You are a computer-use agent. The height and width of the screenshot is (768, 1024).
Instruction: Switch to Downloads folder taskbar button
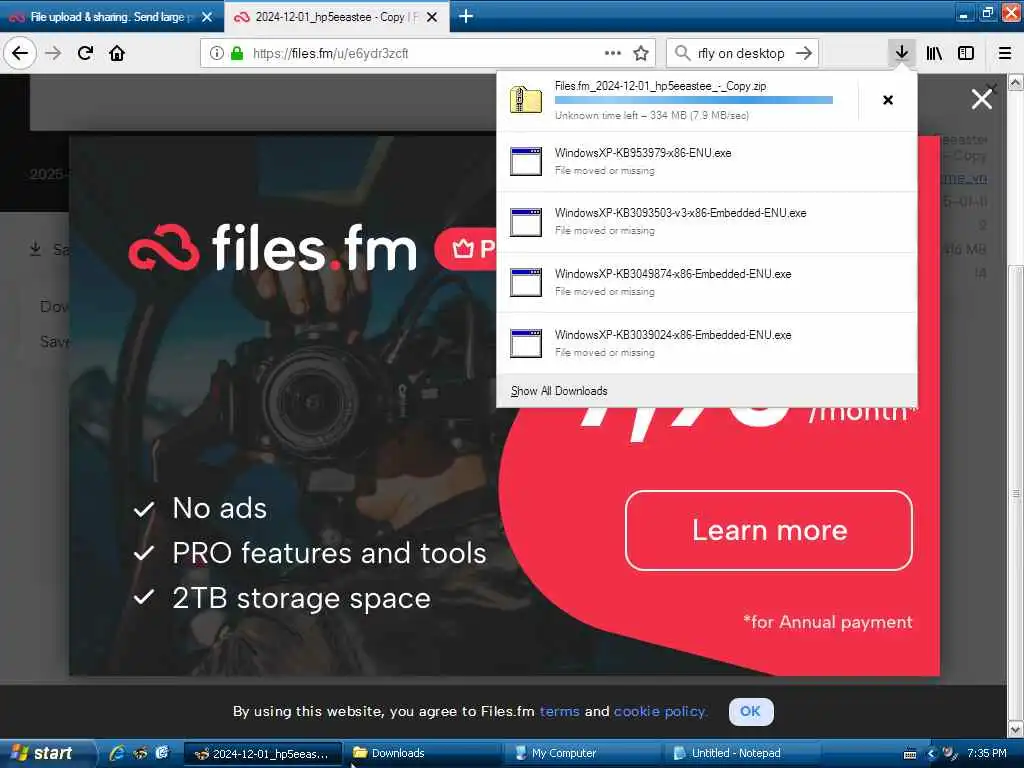[x=423, y=753]
